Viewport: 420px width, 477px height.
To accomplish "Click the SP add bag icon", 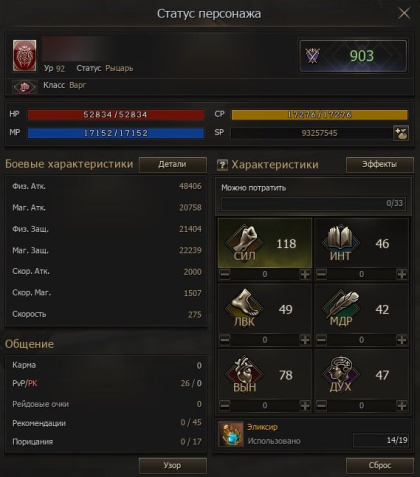I will tap(401, 133).
